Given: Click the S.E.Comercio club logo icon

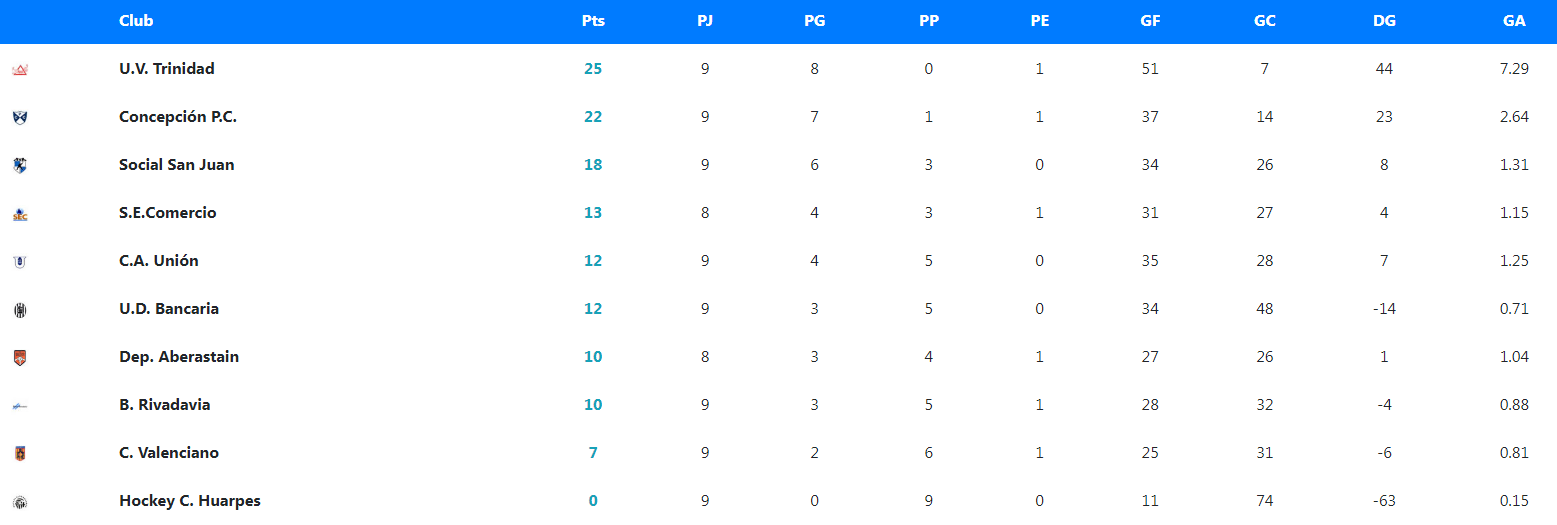Looking at the screenshot, I should [20, 214].
